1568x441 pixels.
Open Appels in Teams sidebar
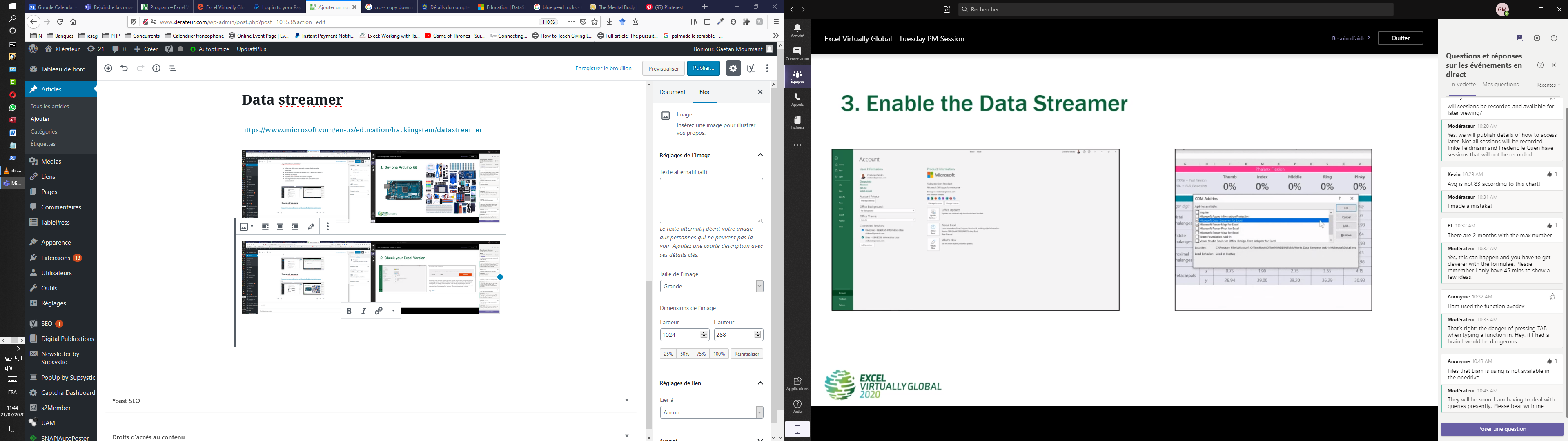pyautogui.click(x=797, y=100)
